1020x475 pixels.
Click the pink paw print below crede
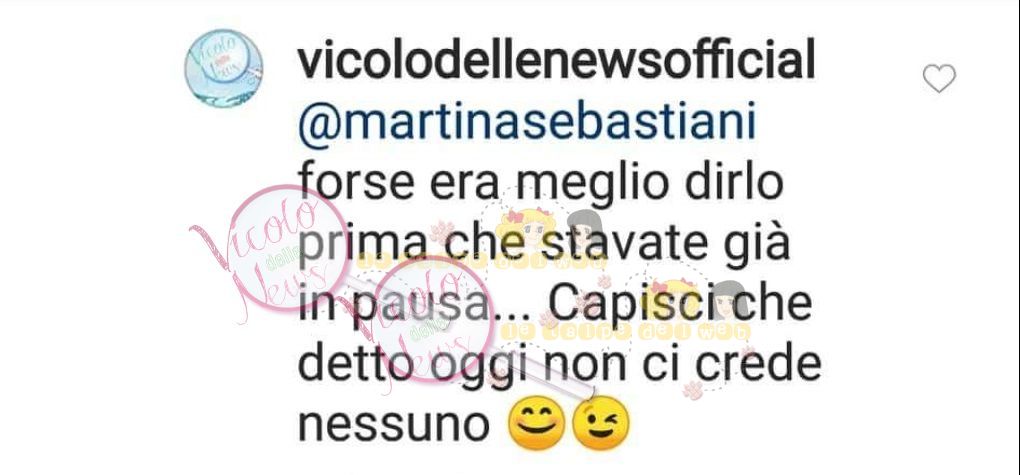[693, 390]
